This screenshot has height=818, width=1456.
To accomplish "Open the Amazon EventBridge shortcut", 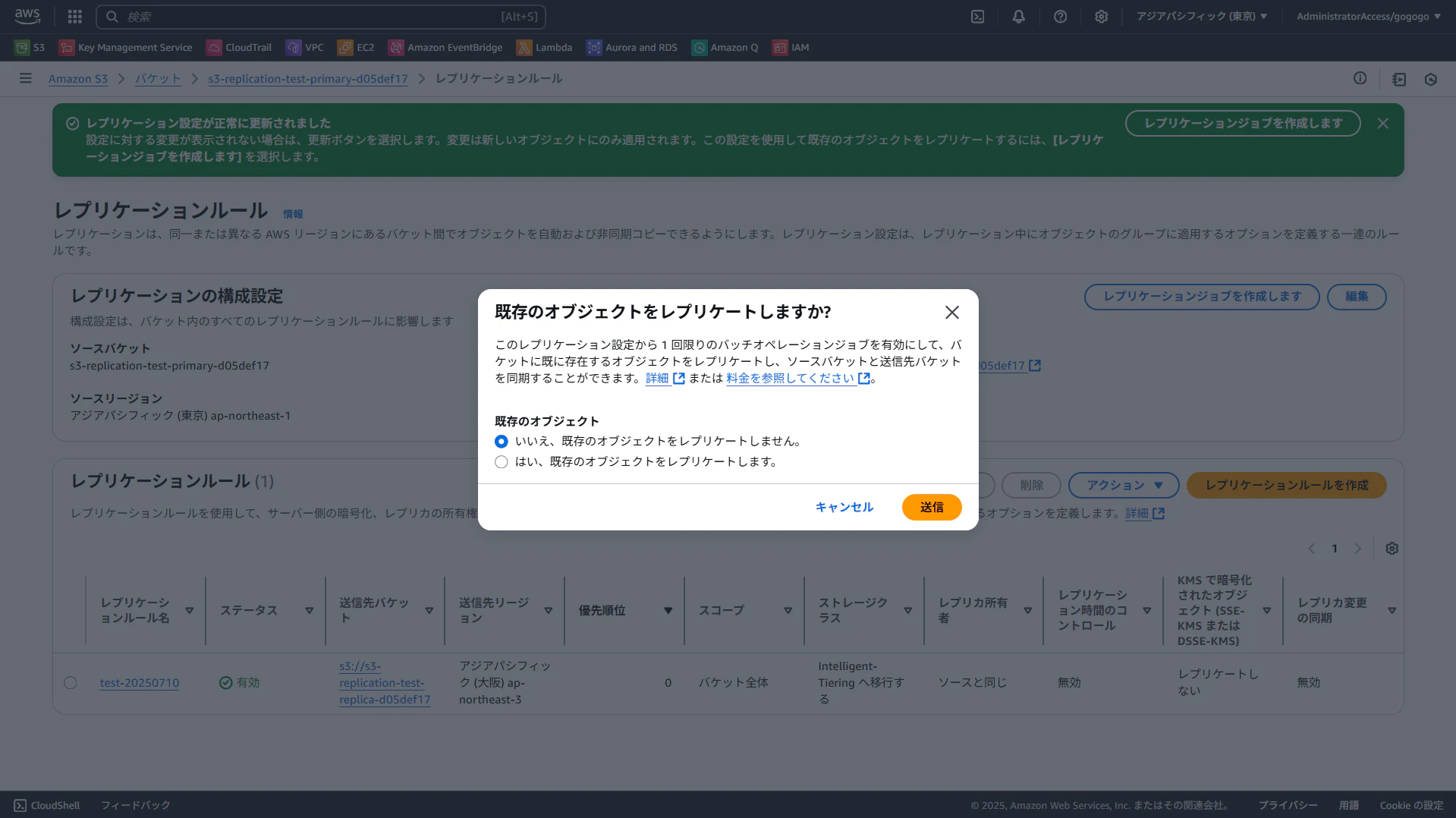I will pyautogui.click(x=444, y=47).
